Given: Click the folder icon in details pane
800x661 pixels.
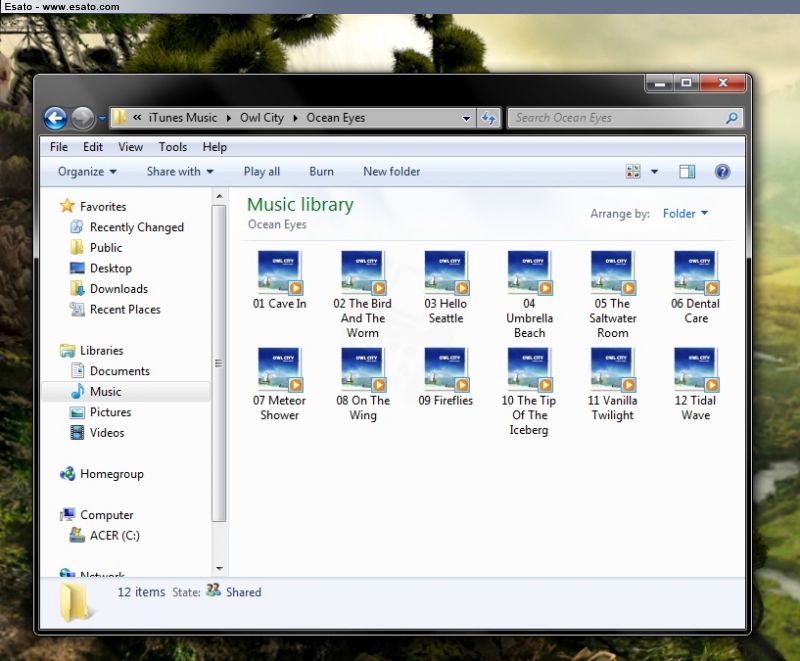Looking at the screenshot, I should 76,602.
